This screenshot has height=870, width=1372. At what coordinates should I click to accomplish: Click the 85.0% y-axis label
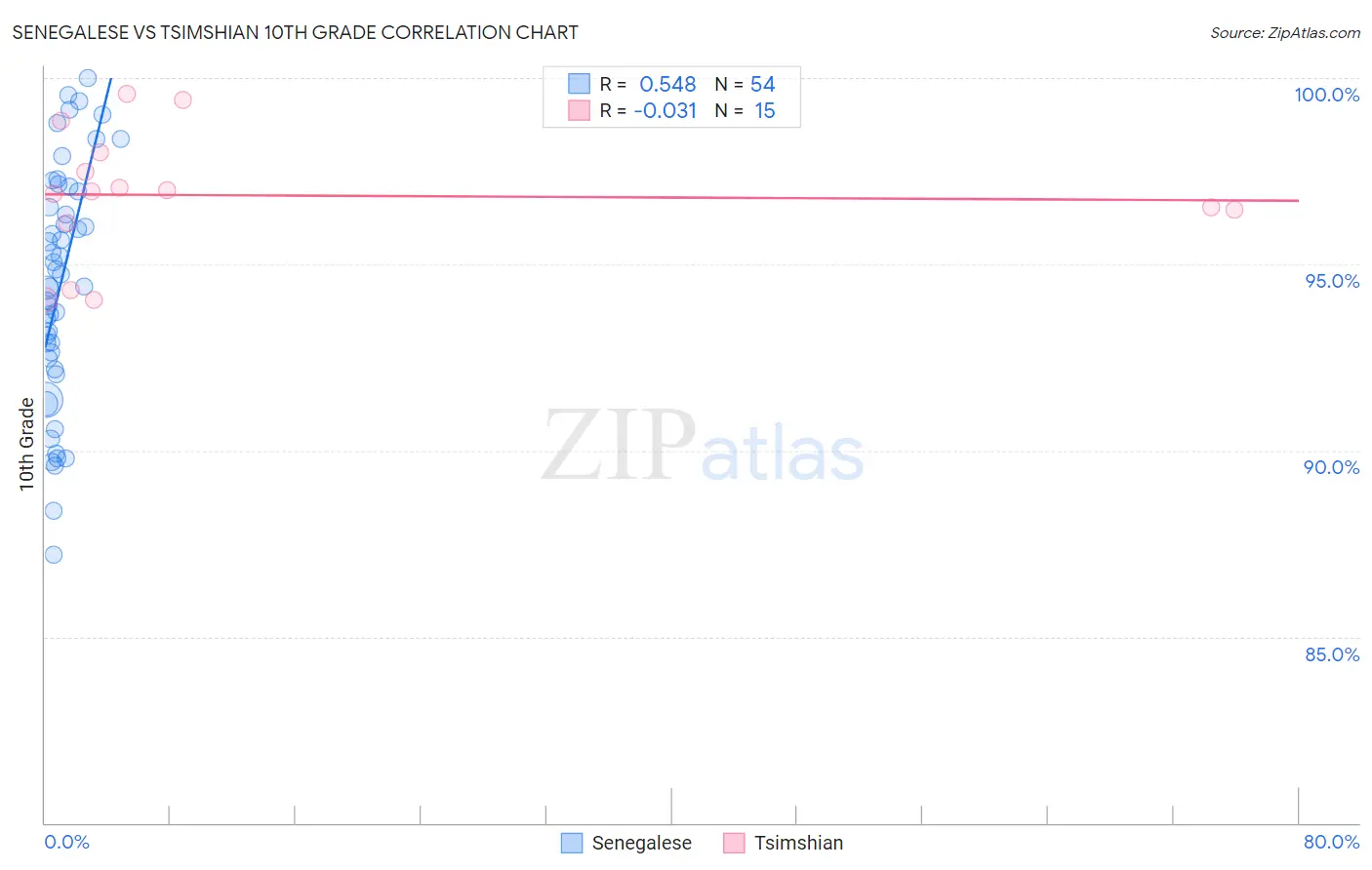pos(1332,654)
